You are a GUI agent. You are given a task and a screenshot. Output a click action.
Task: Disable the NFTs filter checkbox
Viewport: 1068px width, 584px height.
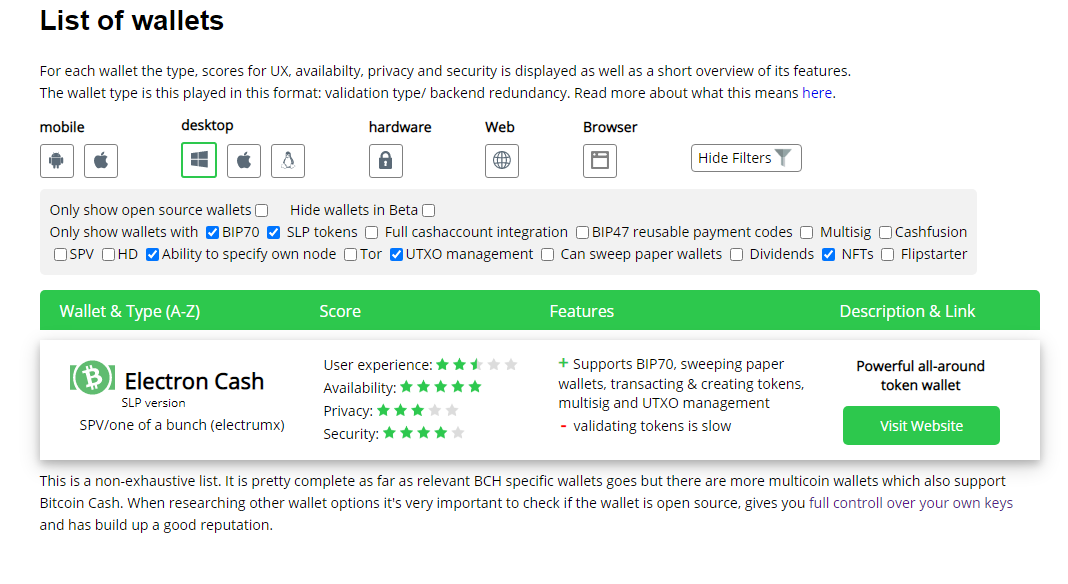[828, 254]
